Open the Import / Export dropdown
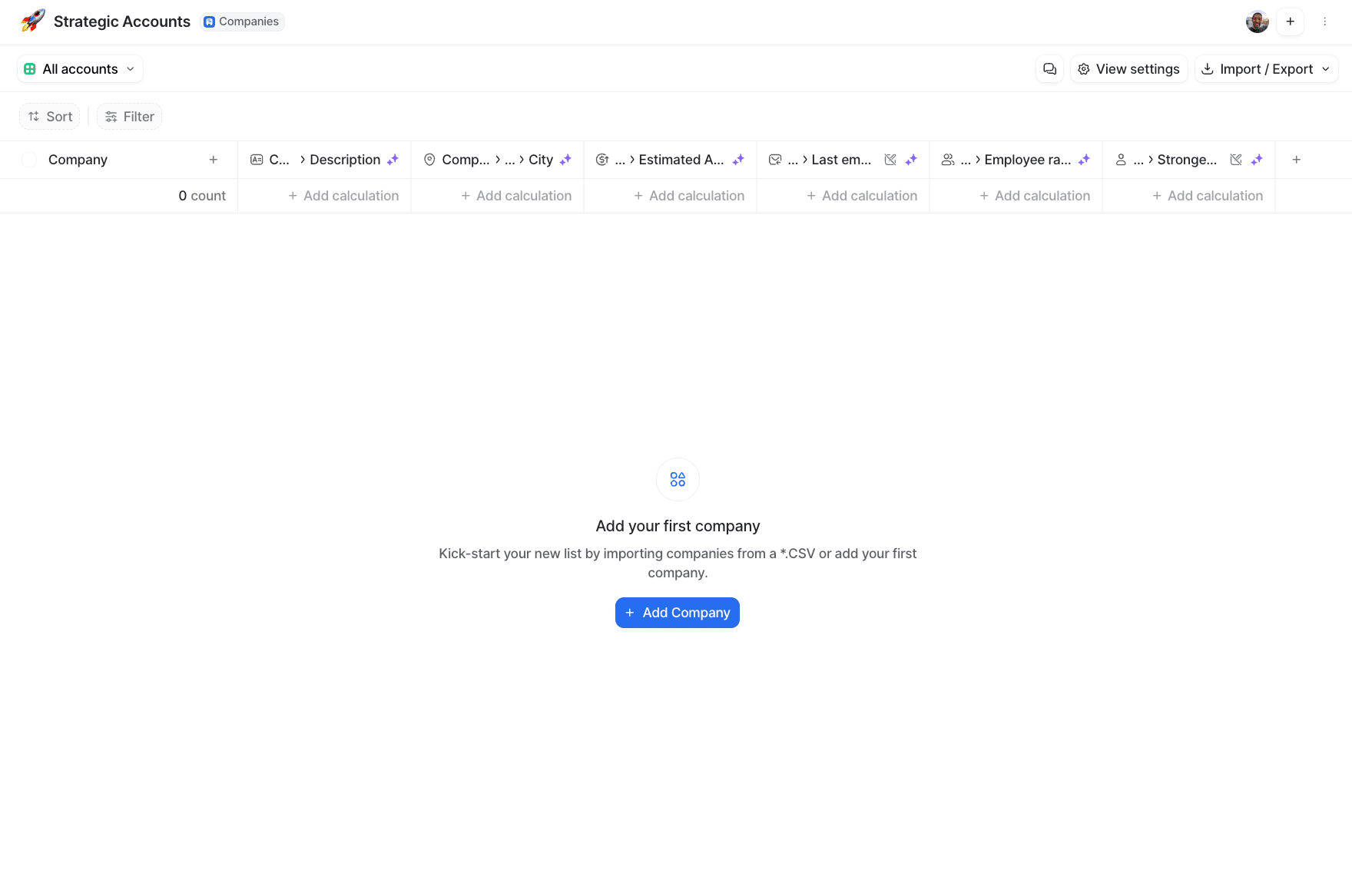This screenshot has width=1352, height=896. click(x=1266, y=69)
